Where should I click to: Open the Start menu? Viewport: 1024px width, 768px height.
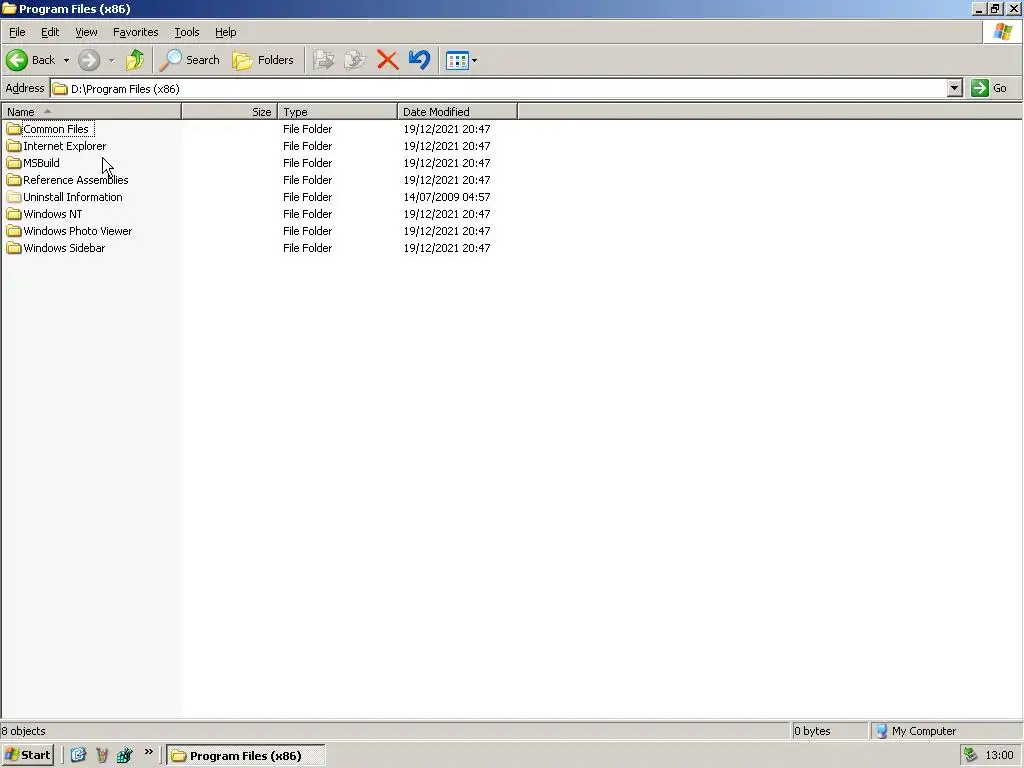[x=27, y=755]
